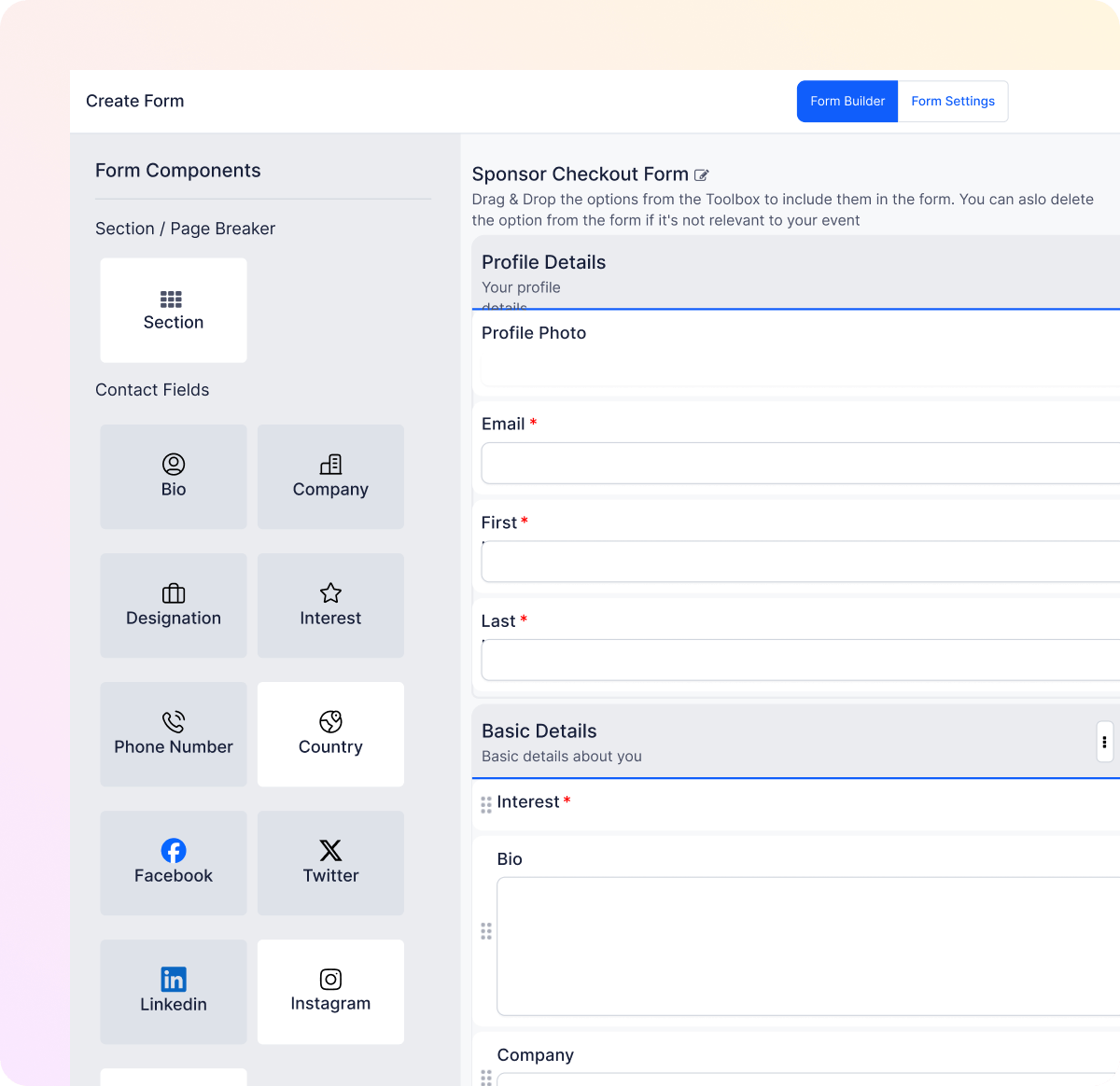Select the Section component tile
Image resolution: width=1120 pixels, height=1086 pixels.
pos(174,311)
